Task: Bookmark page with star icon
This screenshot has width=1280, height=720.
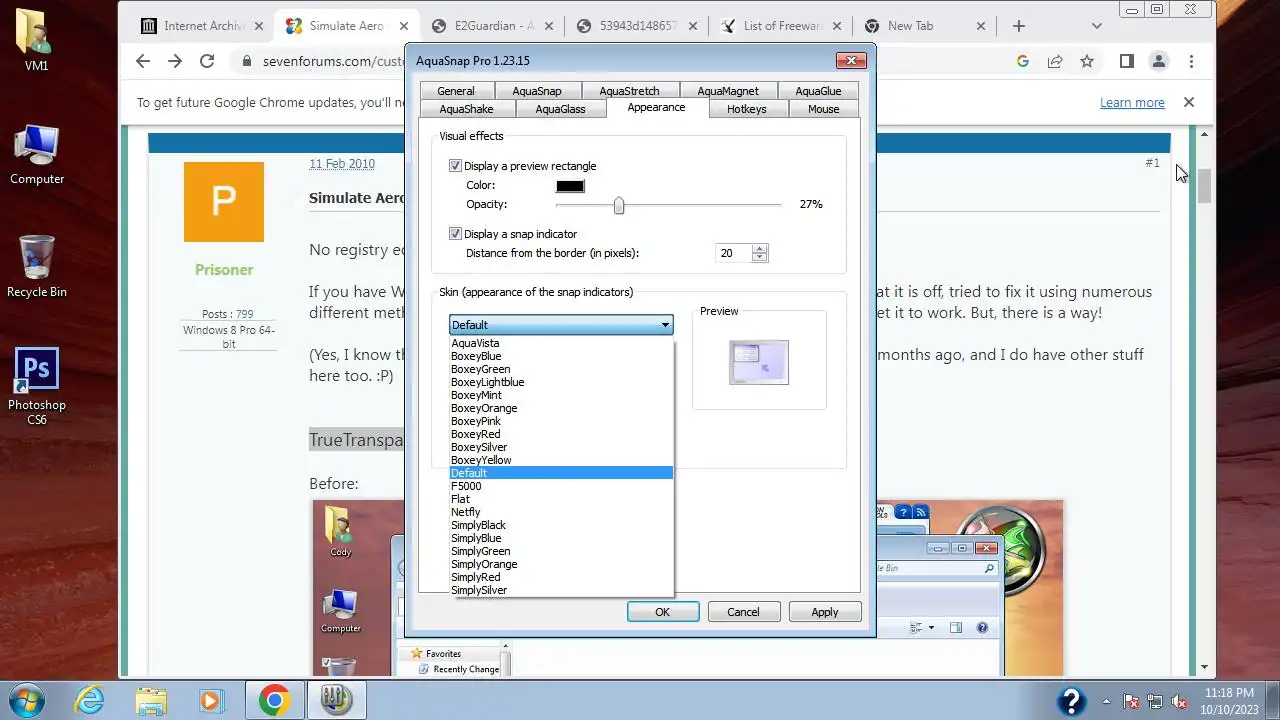Action: click(x=1087, y=61)
